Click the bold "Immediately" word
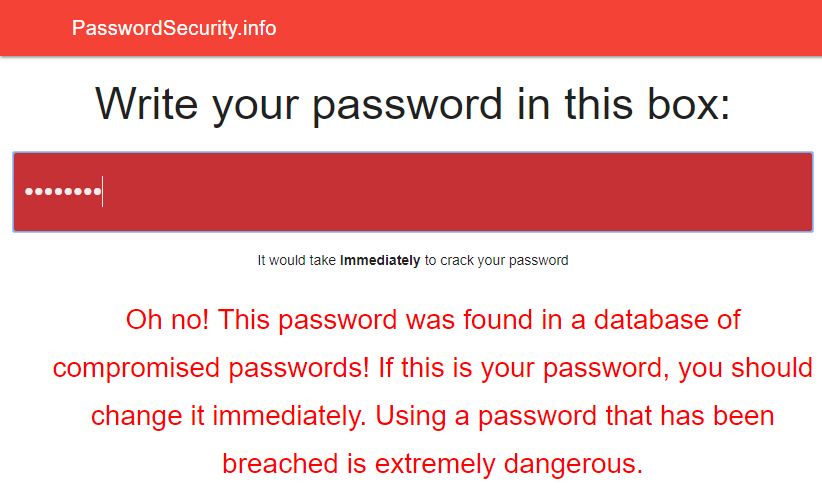 point(380,261)
